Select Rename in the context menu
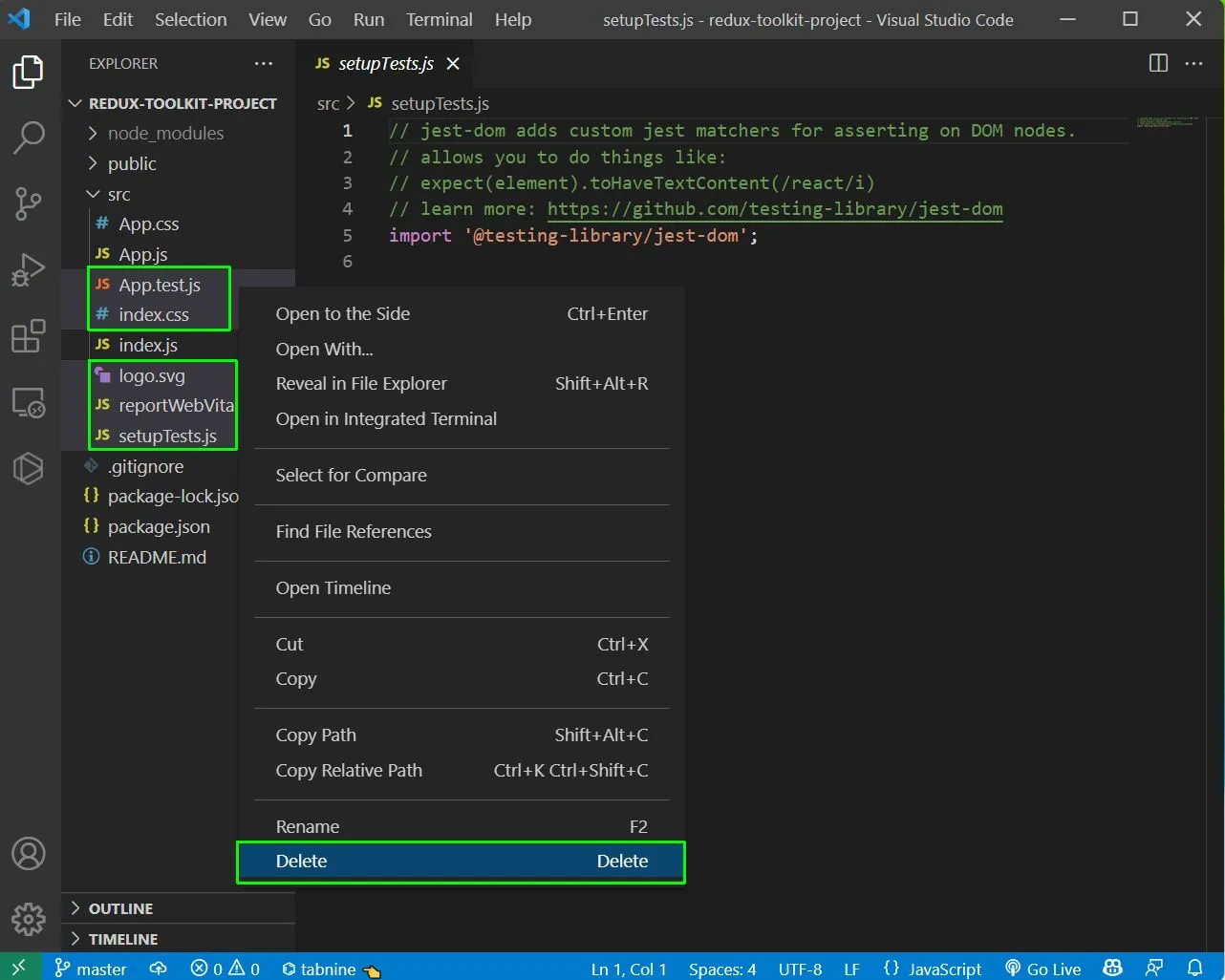The image size is (1225, 980). tap(462, 826)
